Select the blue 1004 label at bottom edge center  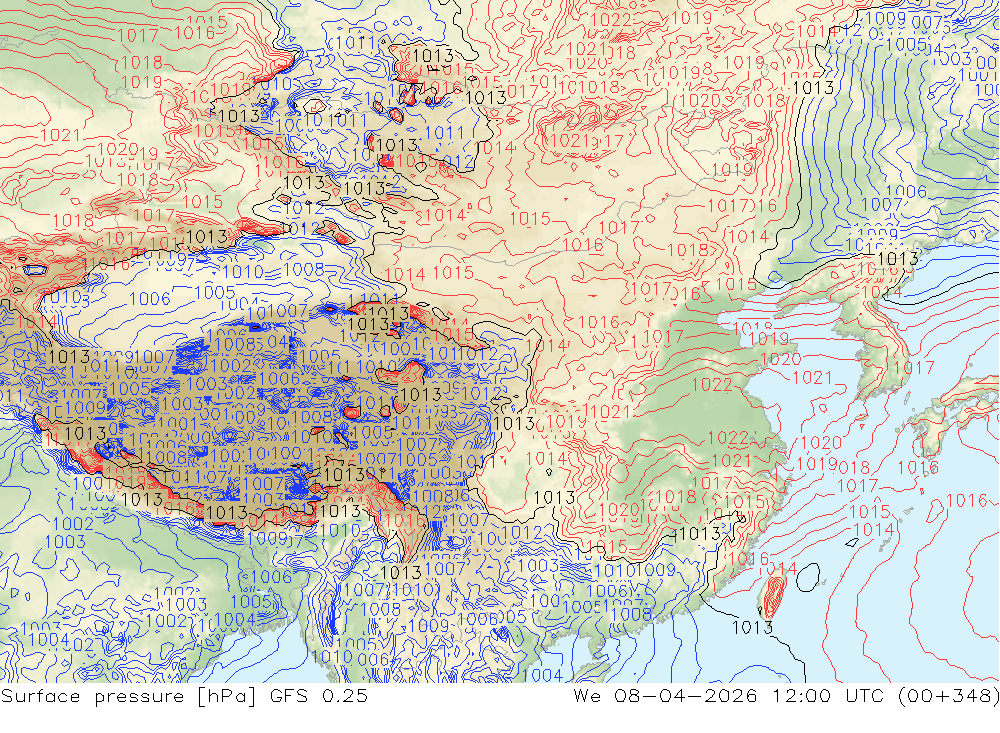click(542, 674)
